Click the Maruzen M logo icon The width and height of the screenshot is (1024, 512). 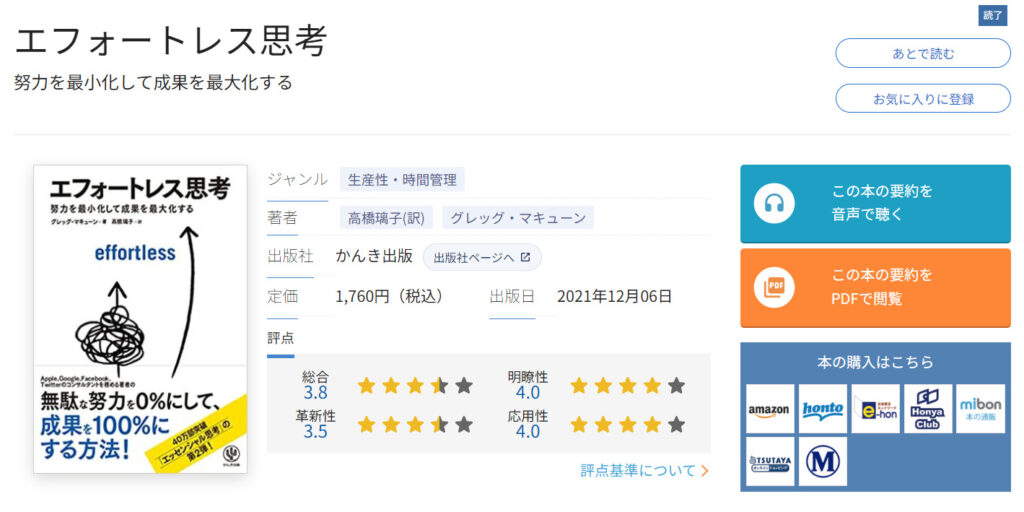(x=823, y=462)
